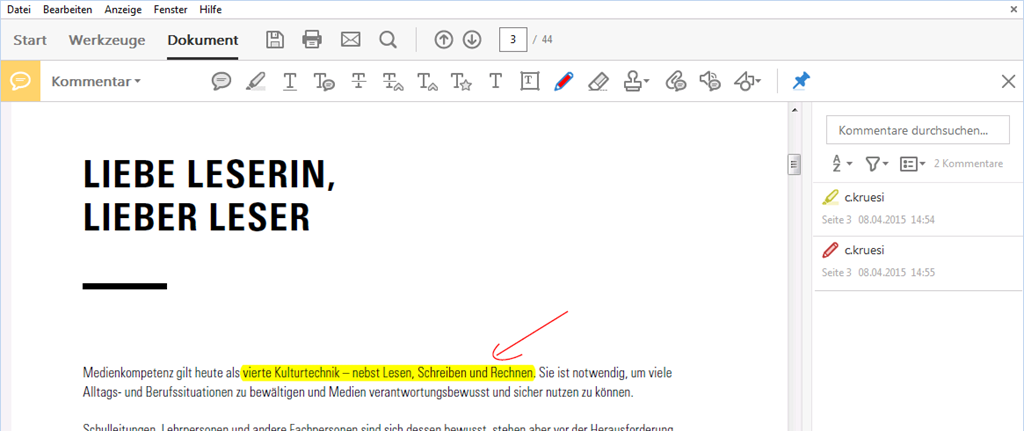The image size is (1024, 431).
Task: Toggle the keep tool selected pin
Action: click(x=801, y=81)
